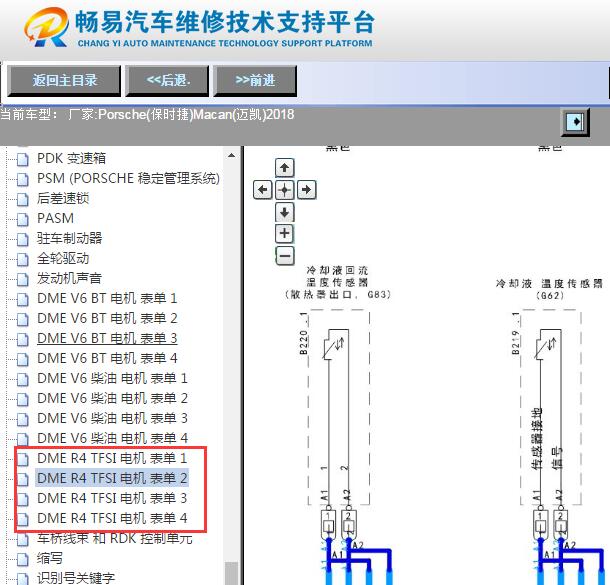Select DME V6 柴油 电机 表单 4
This screenshot has width=610, height=585.
pyautogui.click(x=112, y=438)
